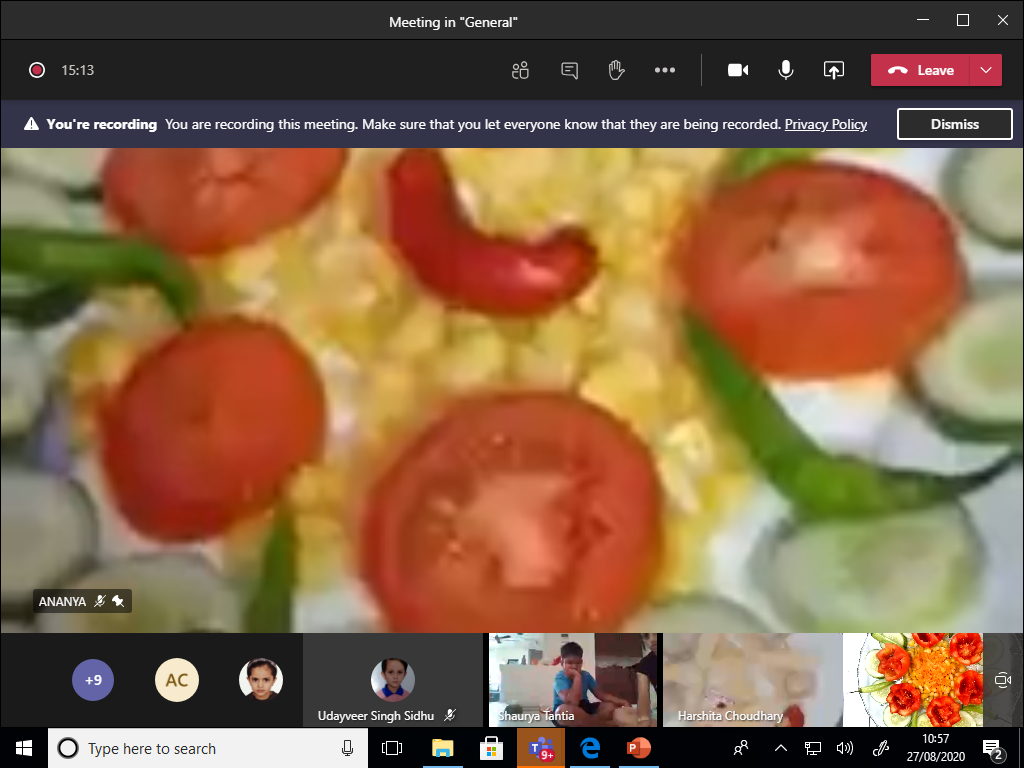Open the Windows Ink pen tray icon
This screenshot has height=768, width=1024.
[881, 748]
